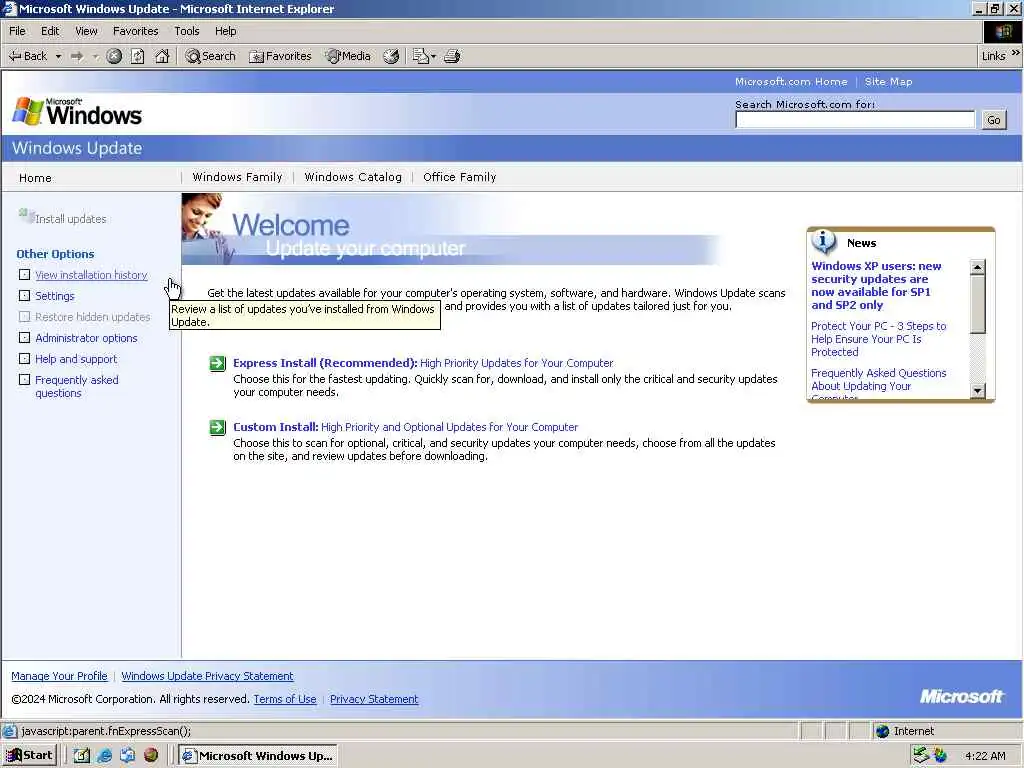Click box icon beside Administrator options
This screenshot has height=768, width=1024.
pos(24,338)
